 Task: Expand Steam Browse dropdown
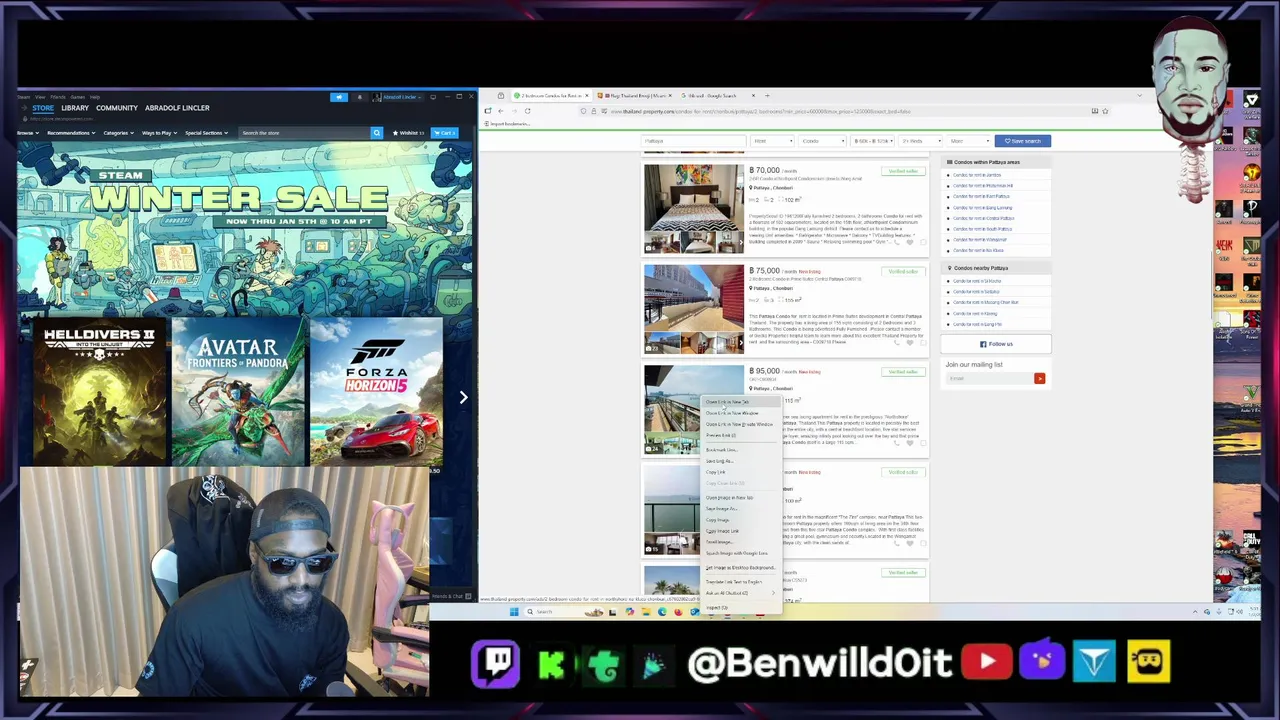coord(26,133)
